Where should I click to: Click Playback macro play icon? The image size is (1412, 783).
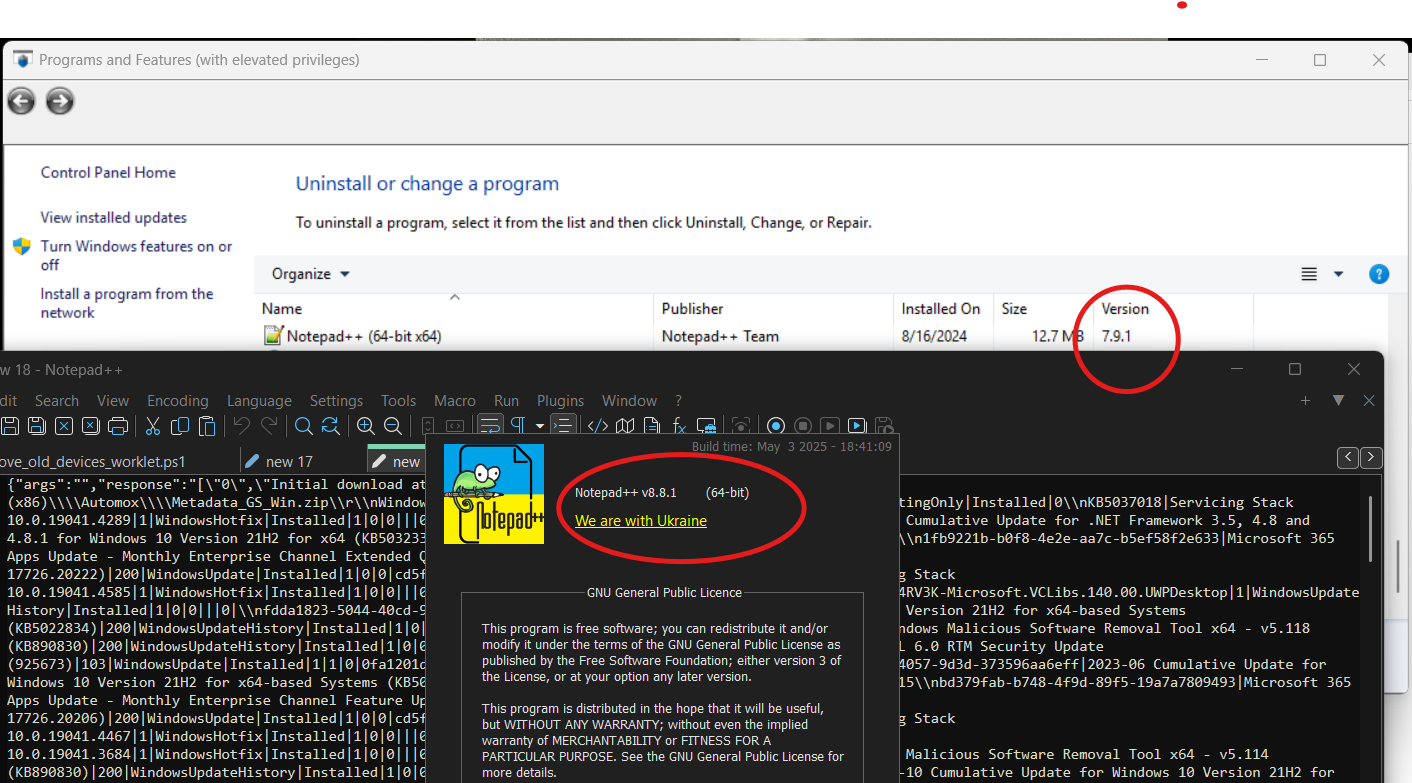(830, 425)
